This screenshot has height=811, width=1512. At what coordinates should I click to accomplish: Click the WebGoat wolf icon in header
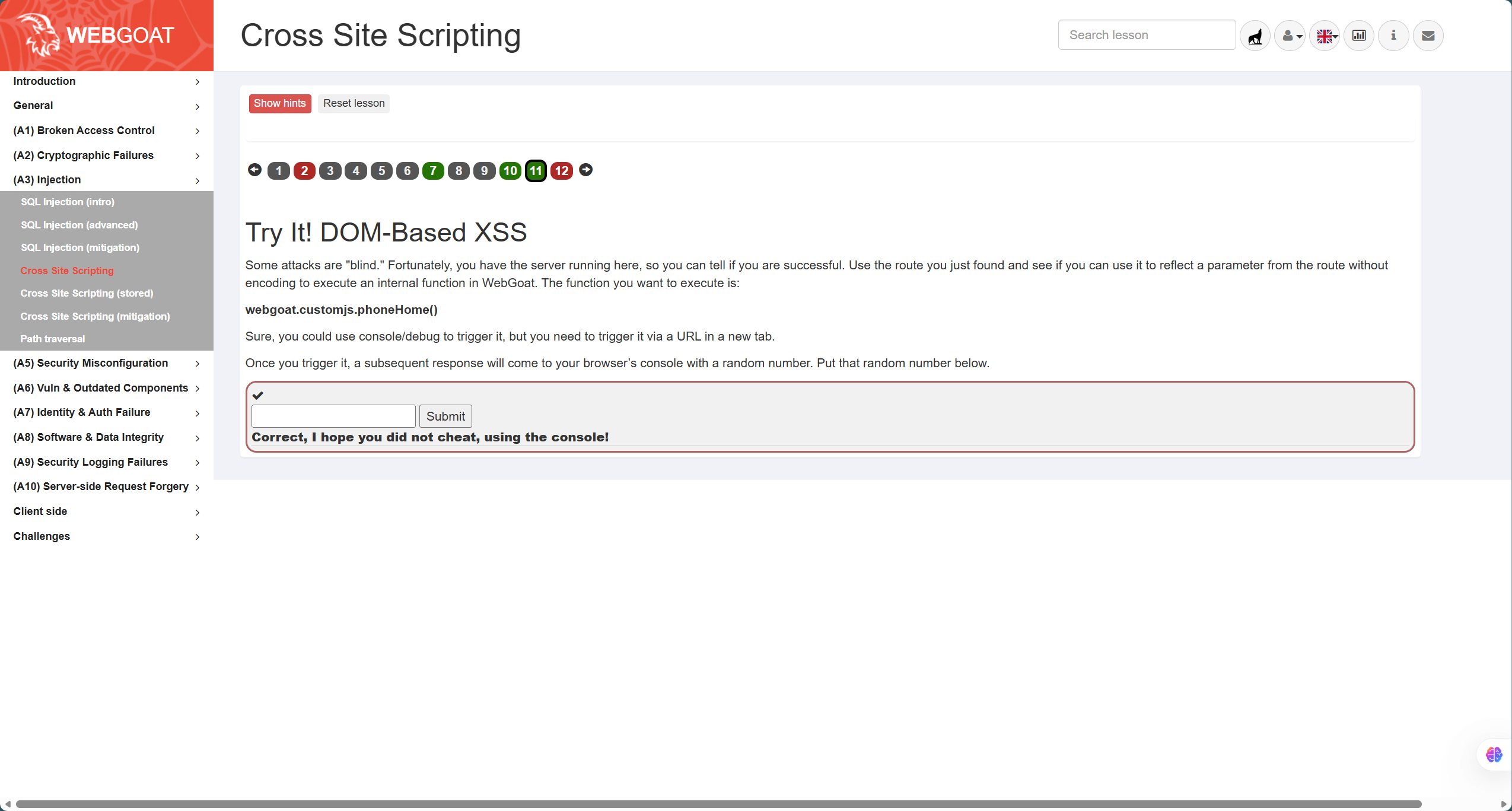click(x=1255, y=36)
